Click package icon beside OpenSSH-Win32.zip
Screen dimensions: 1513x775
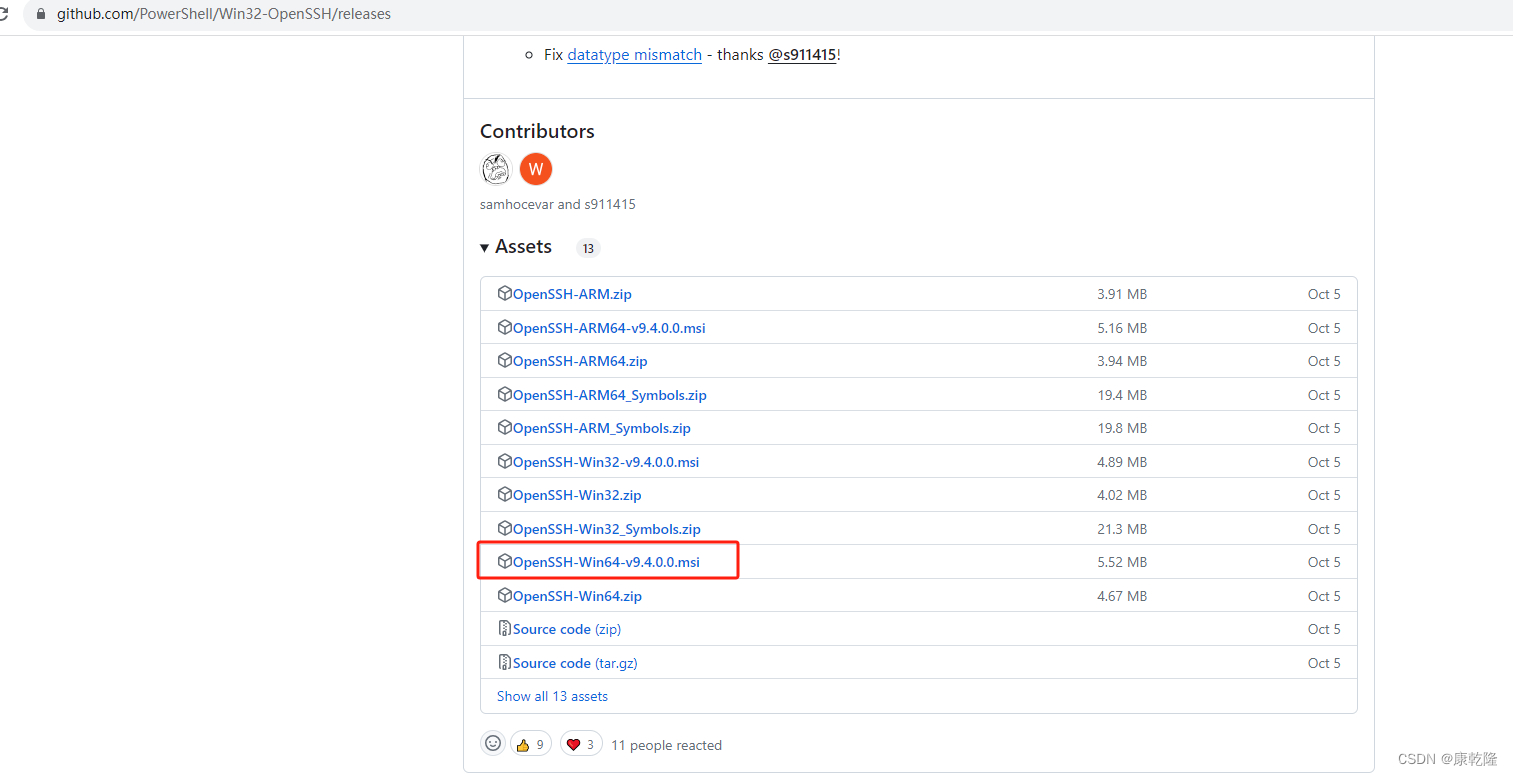point(505,495)
